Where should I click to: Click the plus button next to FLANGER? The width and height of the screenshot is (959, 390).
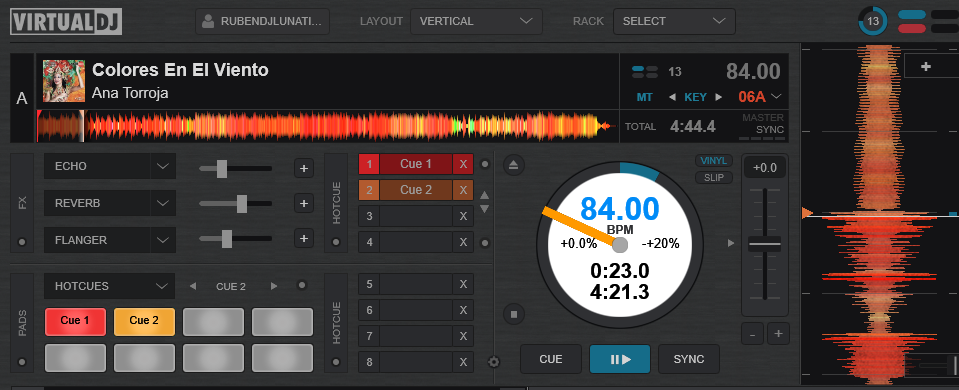point(304,238)
